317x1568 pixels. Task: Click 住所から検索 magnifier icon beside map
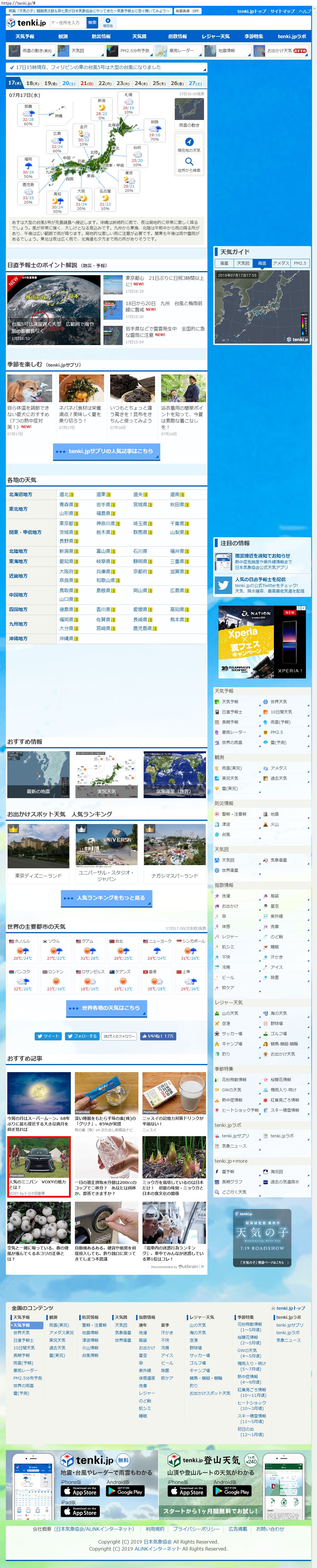(189, 161)
